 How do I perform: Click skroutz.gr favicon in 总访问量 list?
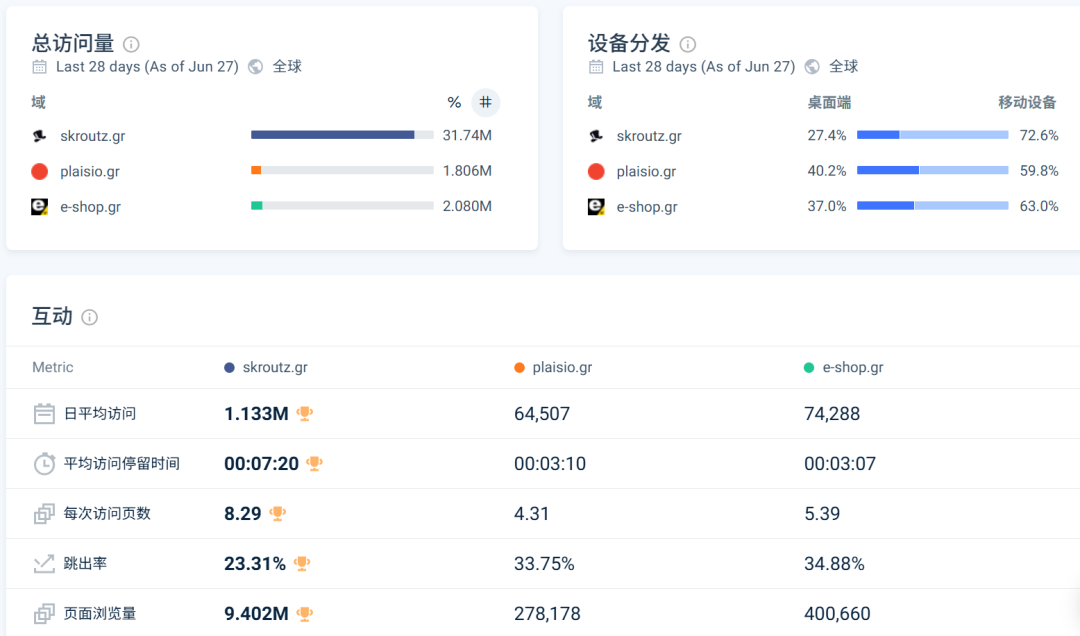coord(40,136)
